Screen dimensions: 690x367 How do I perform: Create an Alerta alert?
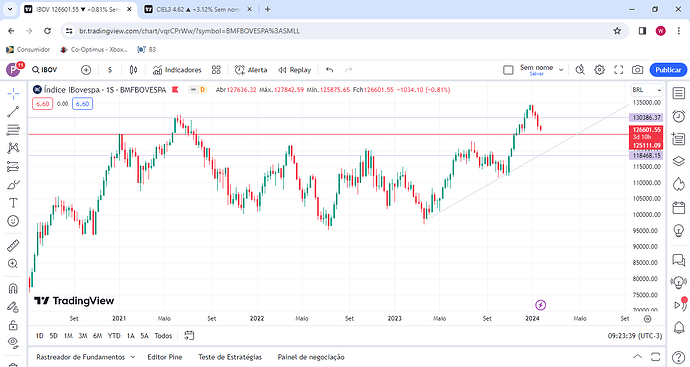(251, 70)
